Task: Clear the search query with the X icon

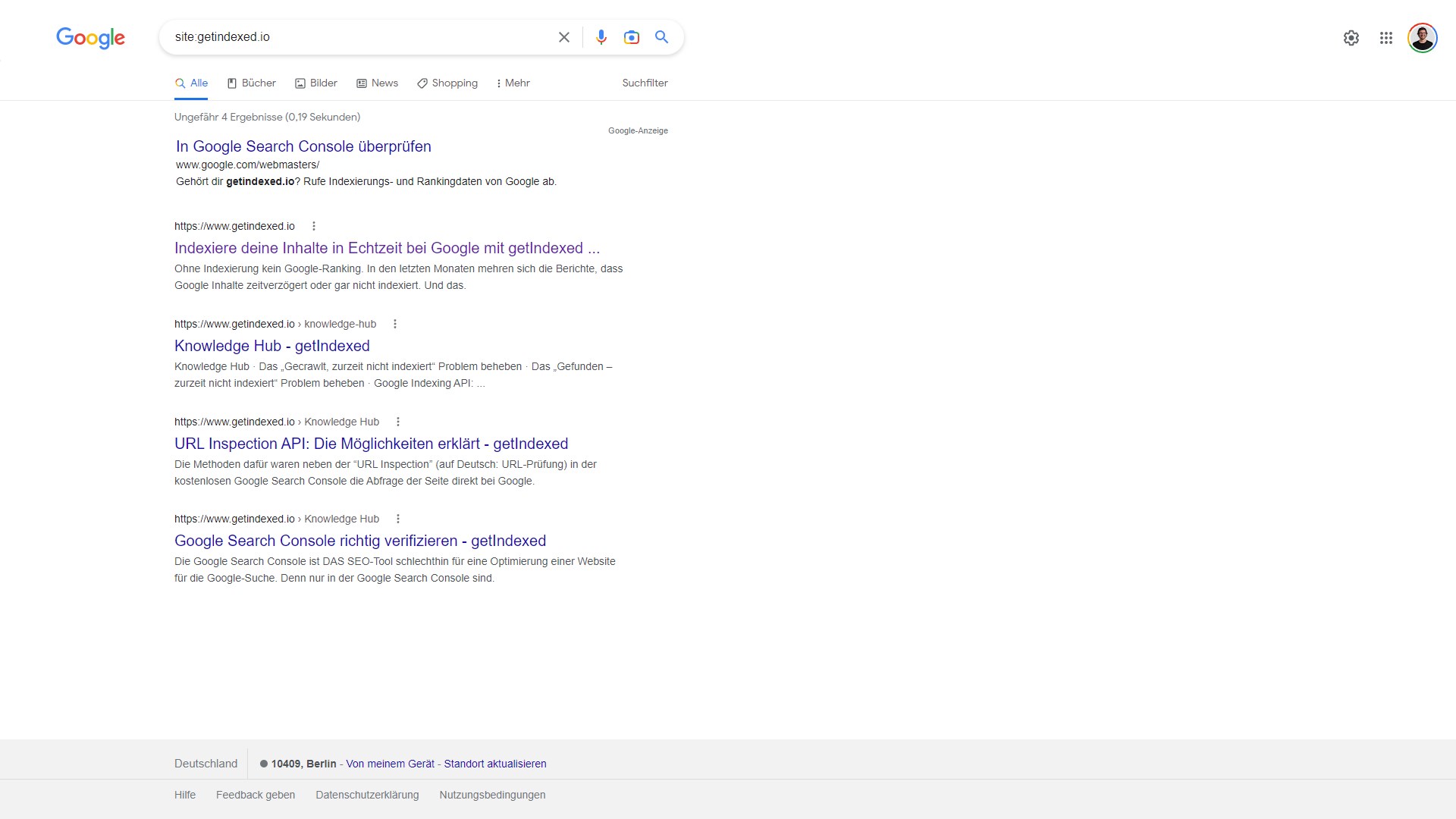Action: click(x=564, y=37)
